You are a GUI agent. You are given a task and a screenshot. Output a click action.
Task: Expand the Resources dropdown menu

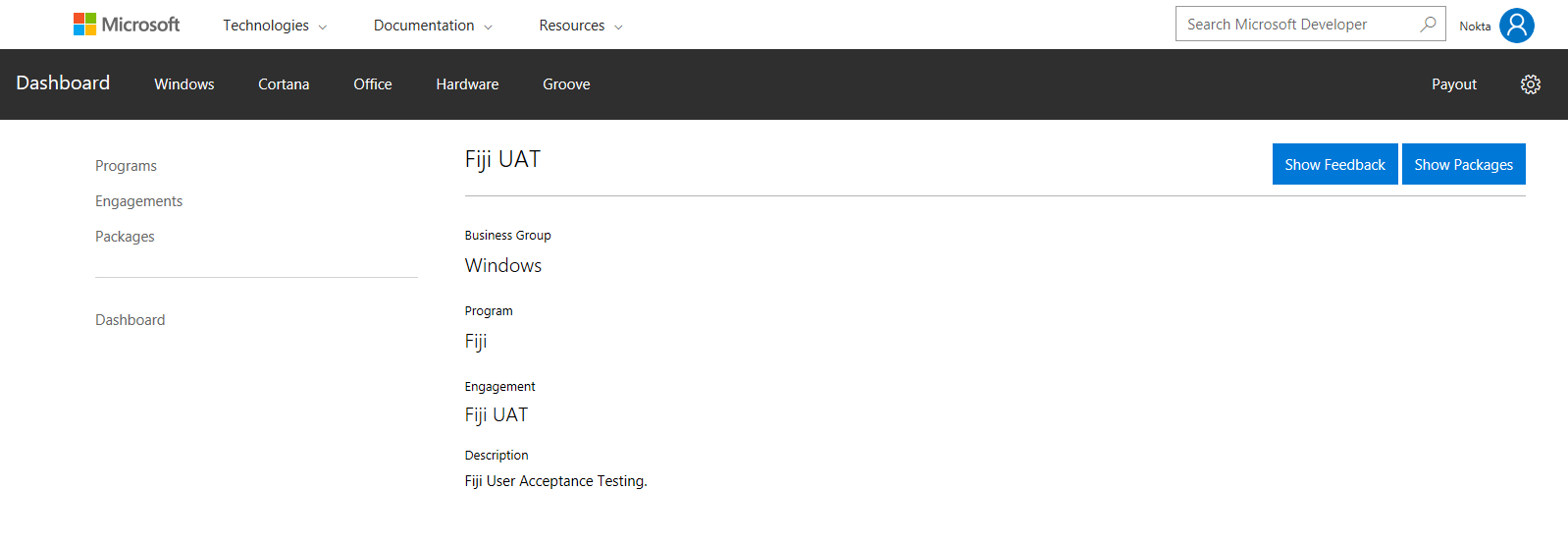pos(581,26)
